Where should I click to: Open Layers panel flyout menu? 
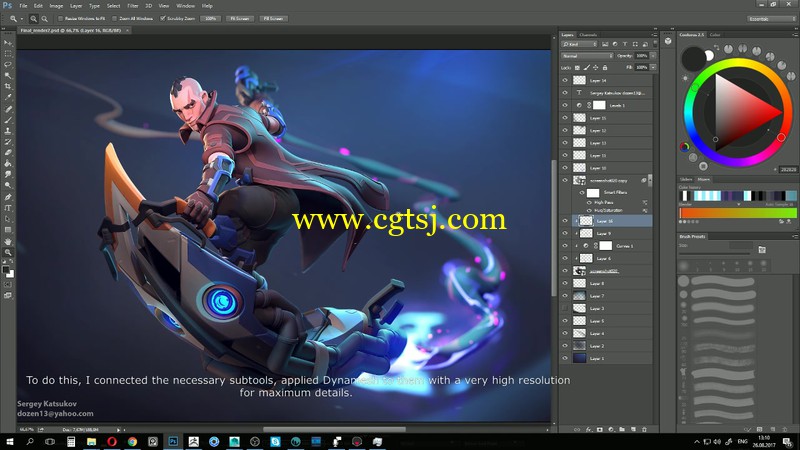[654, 35]
